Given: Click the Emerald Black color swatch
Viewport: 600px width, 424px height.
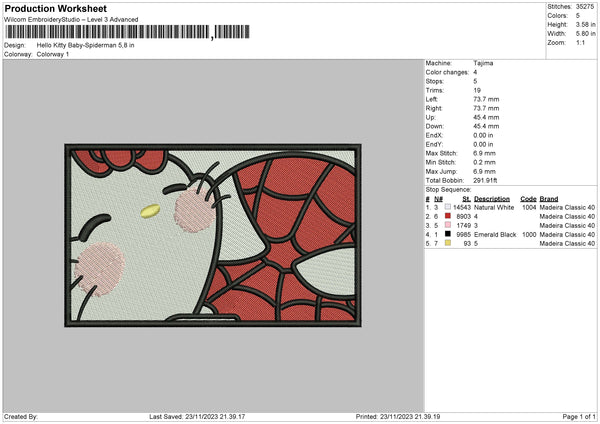Looking at the screenshot, I should tap(447, 234).
